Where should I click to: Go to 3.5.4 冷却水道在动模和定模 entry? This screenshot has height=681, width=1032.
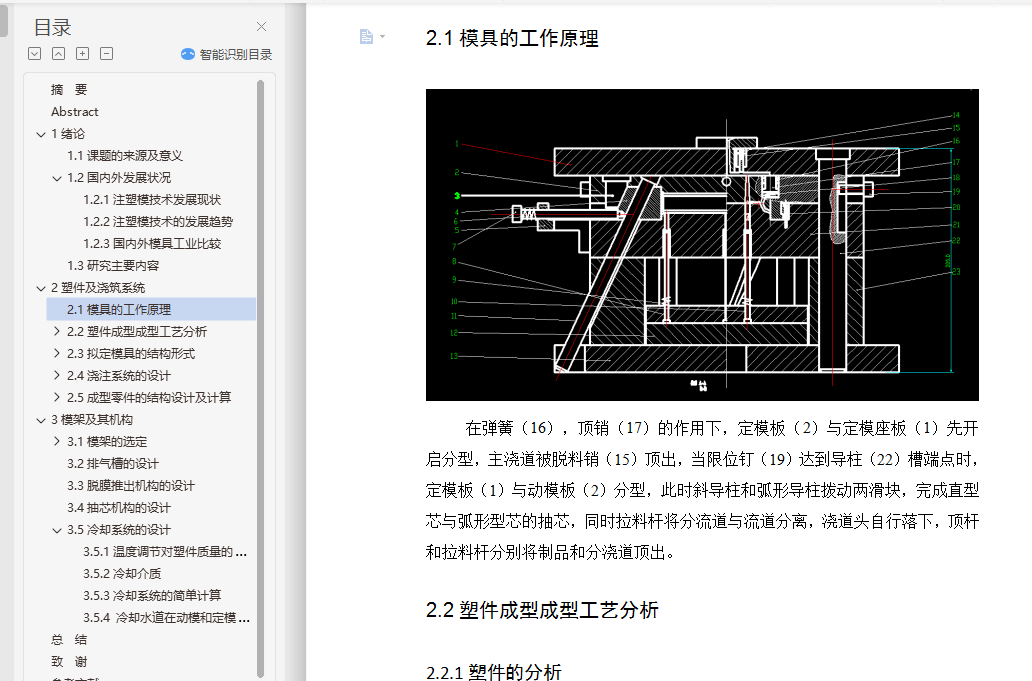166,618
